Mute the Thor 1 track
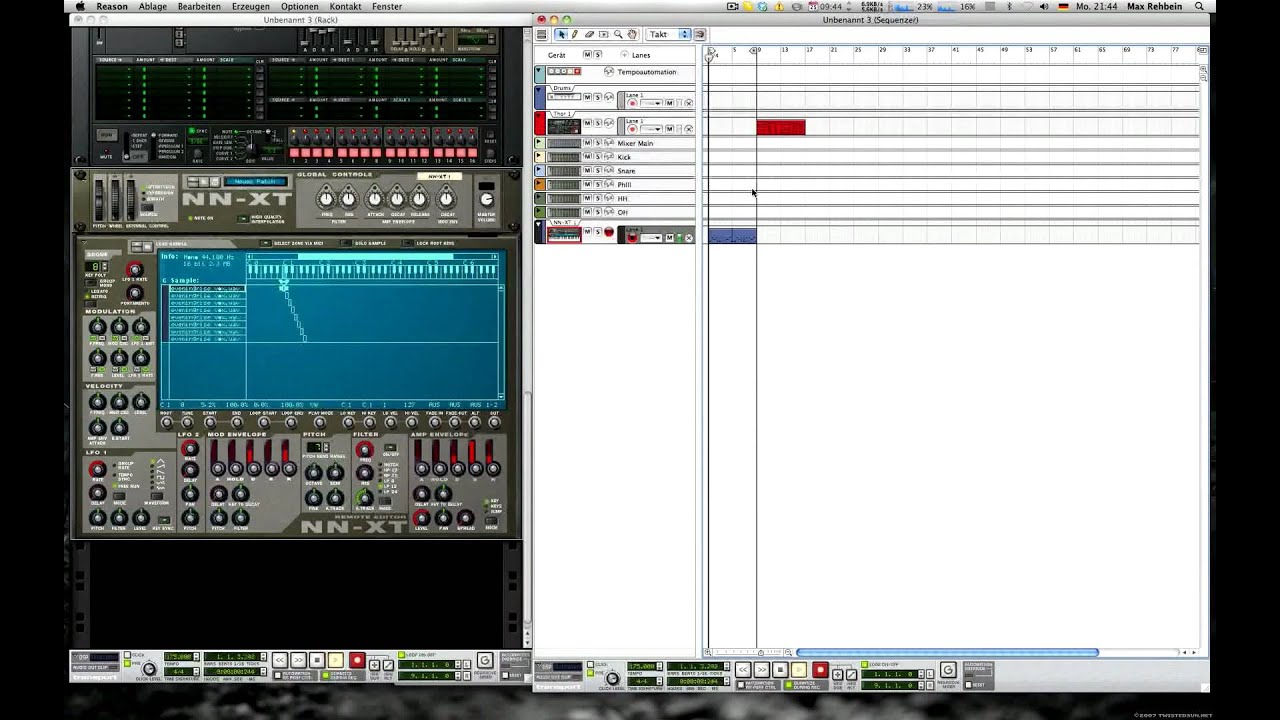 (x=587, y=123)
